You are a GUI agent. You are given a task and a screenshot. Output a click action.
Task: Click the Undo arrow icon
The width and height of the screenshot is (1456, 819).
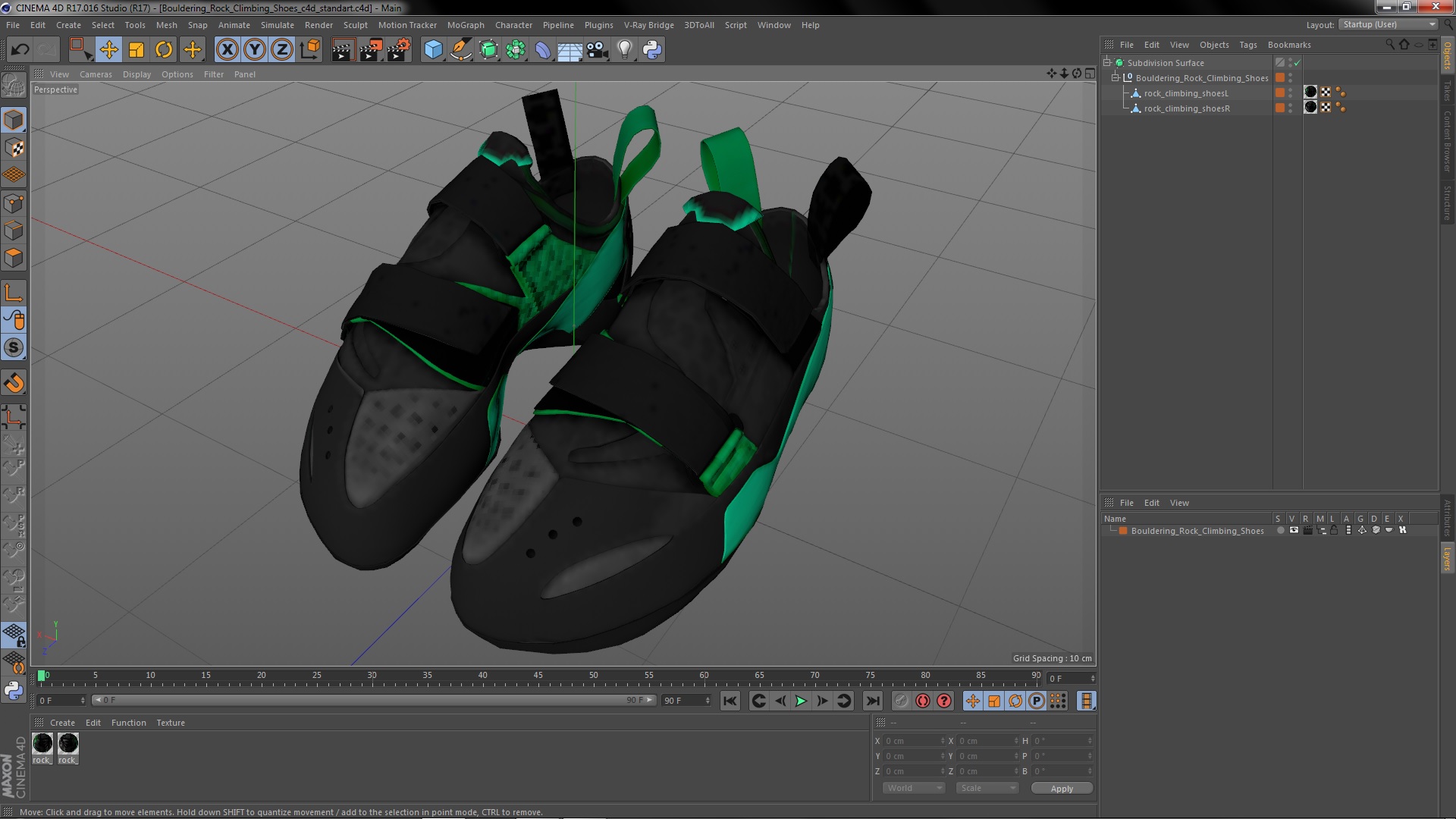20,50
